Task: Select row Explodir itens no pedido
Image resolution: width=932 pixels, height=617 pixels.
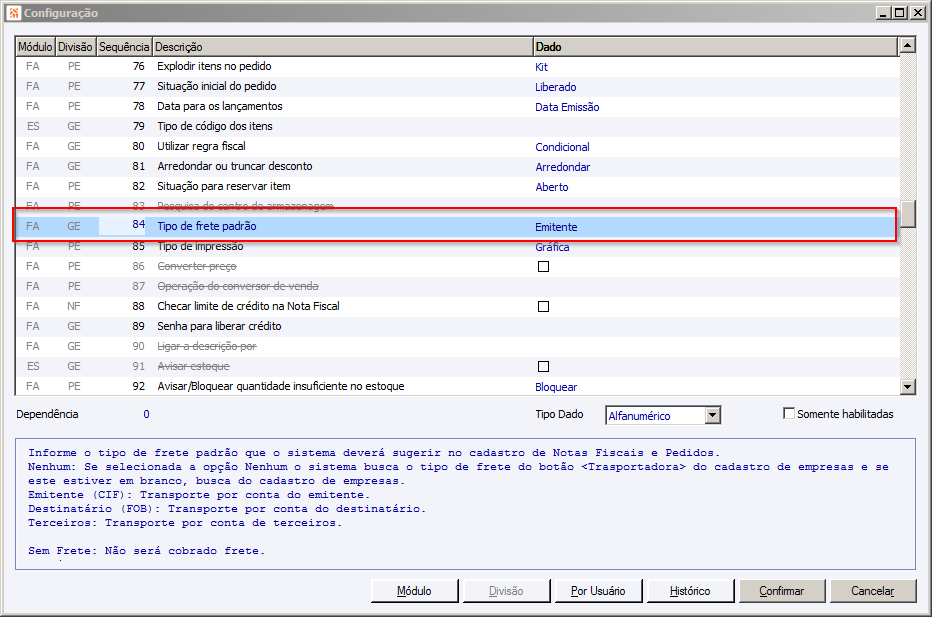Action: [456, 67]
